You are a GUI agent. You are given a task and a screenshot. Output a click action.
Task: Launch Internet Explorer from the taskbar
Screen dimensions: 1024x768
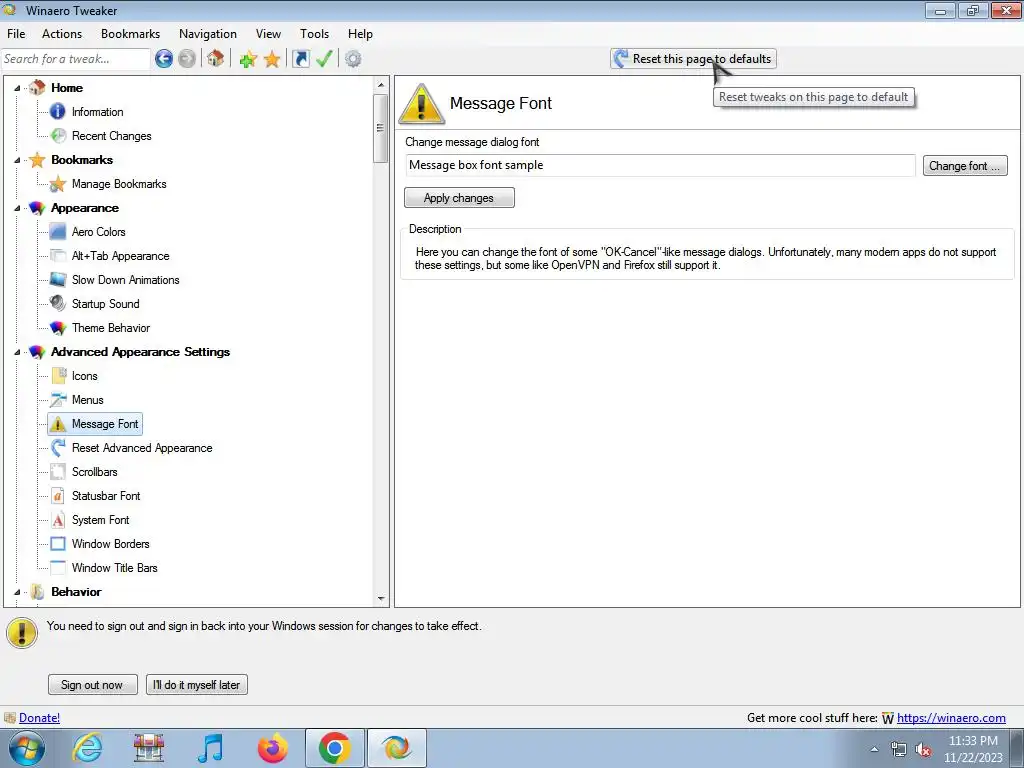(x=88, y=748)
